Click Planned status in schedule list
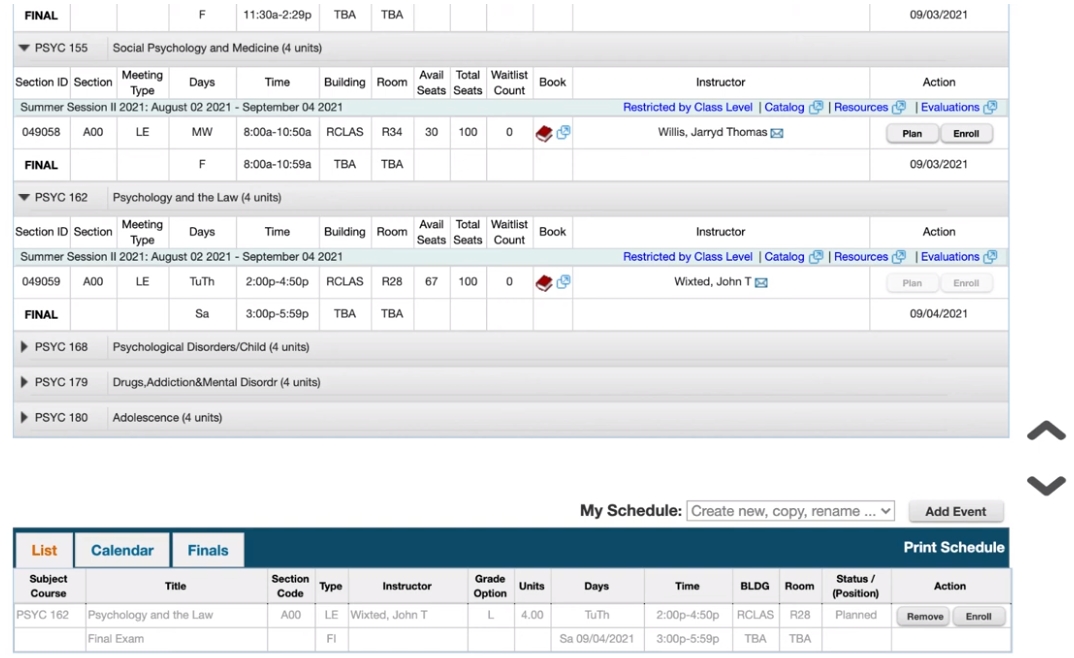The width and height of the screenshot is (1074, 658). click(856, 615)
